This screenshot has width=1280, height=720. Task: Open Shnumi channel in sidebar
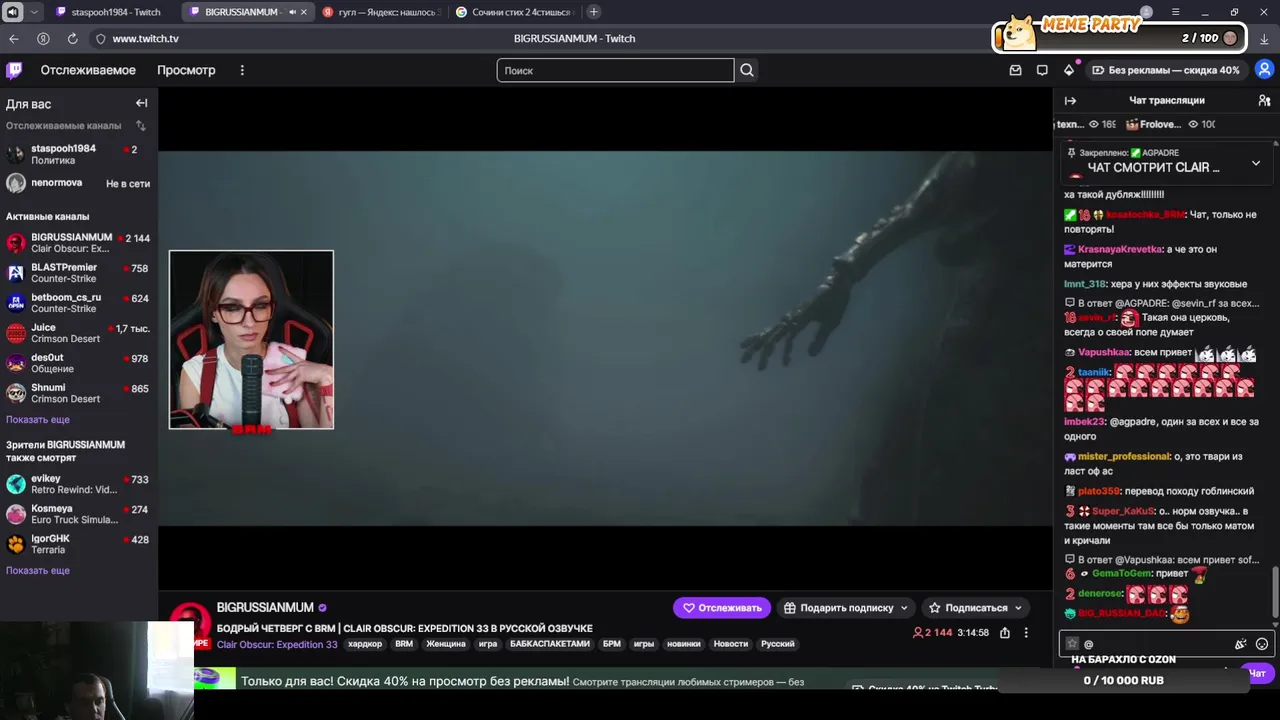[x=78, y=393]
